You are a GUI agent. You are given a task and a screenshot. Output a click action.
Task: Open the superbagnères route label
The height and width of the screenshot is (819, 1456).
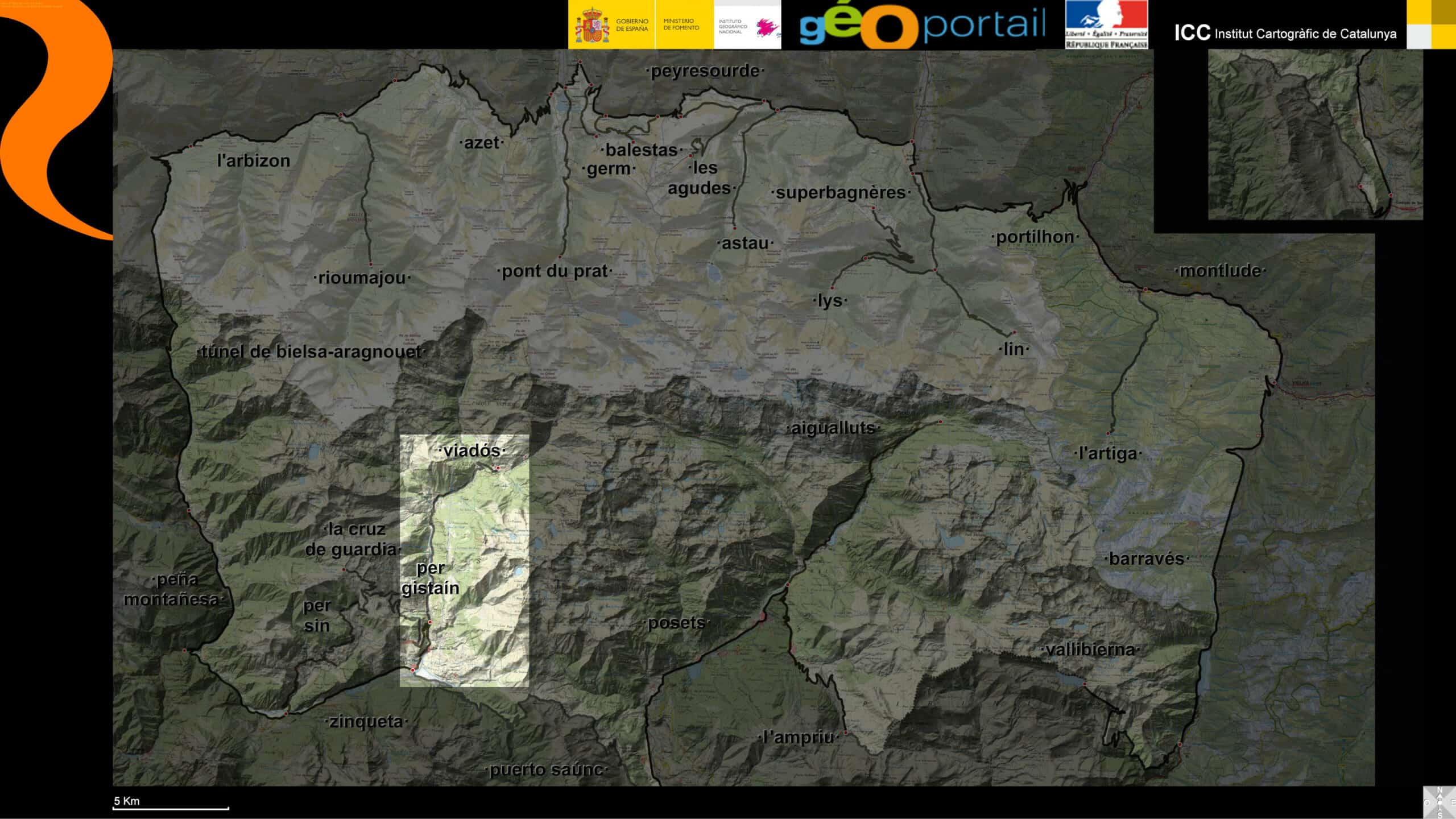point(840,193)
